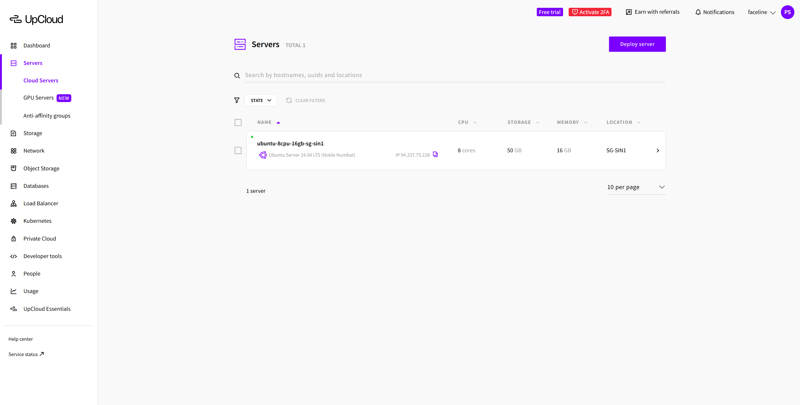Open Anti-affinity groups submenu item
The width and height of the screenshot is (800, 405).
pos(47,116)
